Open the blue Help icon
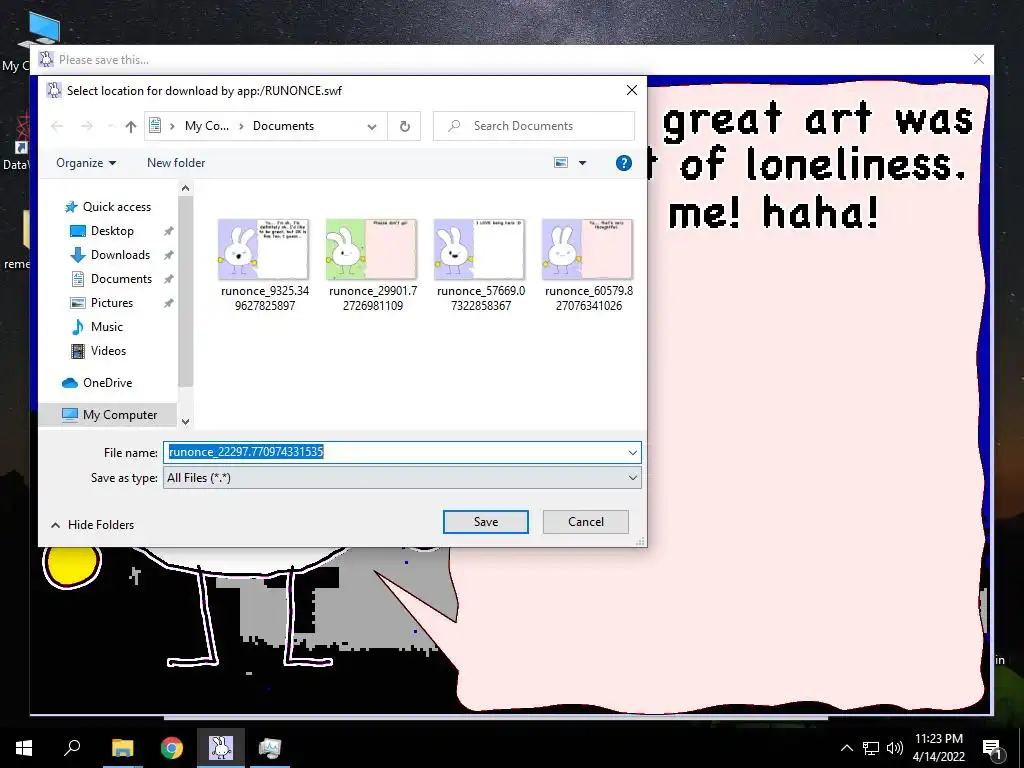 tap(624, 163)
